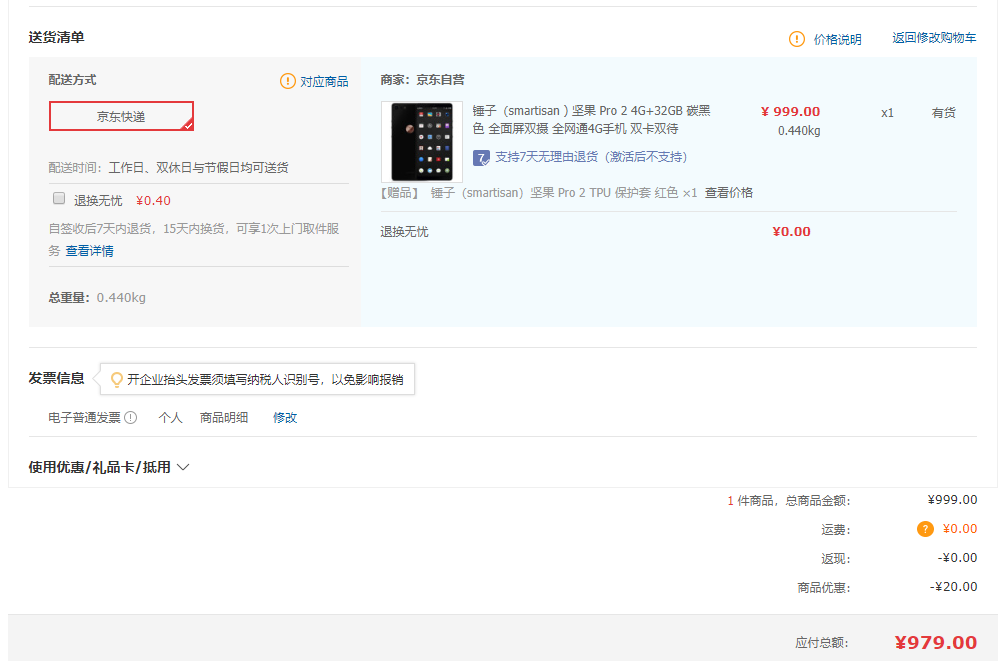Open the 对应商品 link
This screenshot has width=1005, height=661.
coord(324,81)
